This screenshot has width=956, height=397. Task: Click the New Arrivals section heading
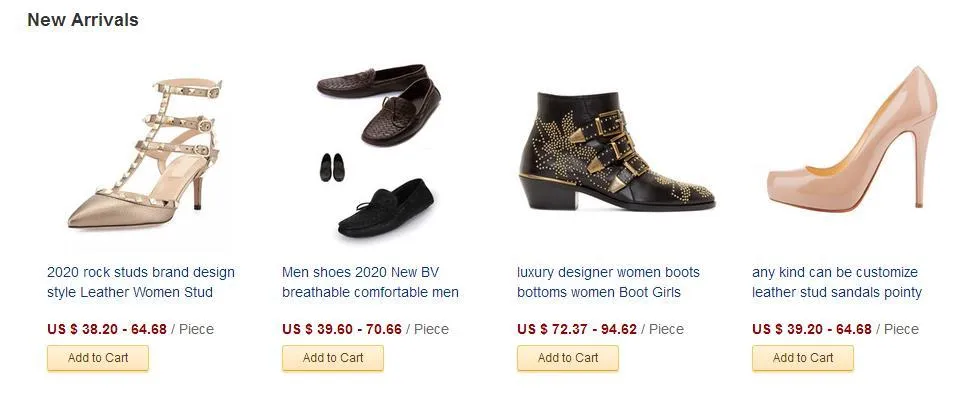point(83,20)
